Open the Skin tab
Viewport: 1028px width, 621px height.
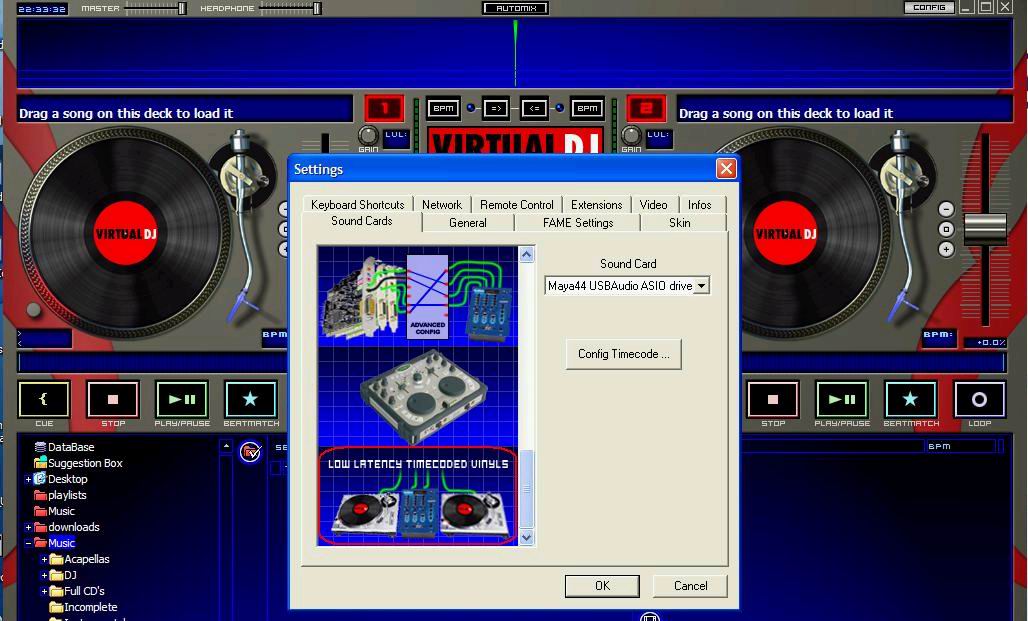pyautogui.click(x=680, y=223)
